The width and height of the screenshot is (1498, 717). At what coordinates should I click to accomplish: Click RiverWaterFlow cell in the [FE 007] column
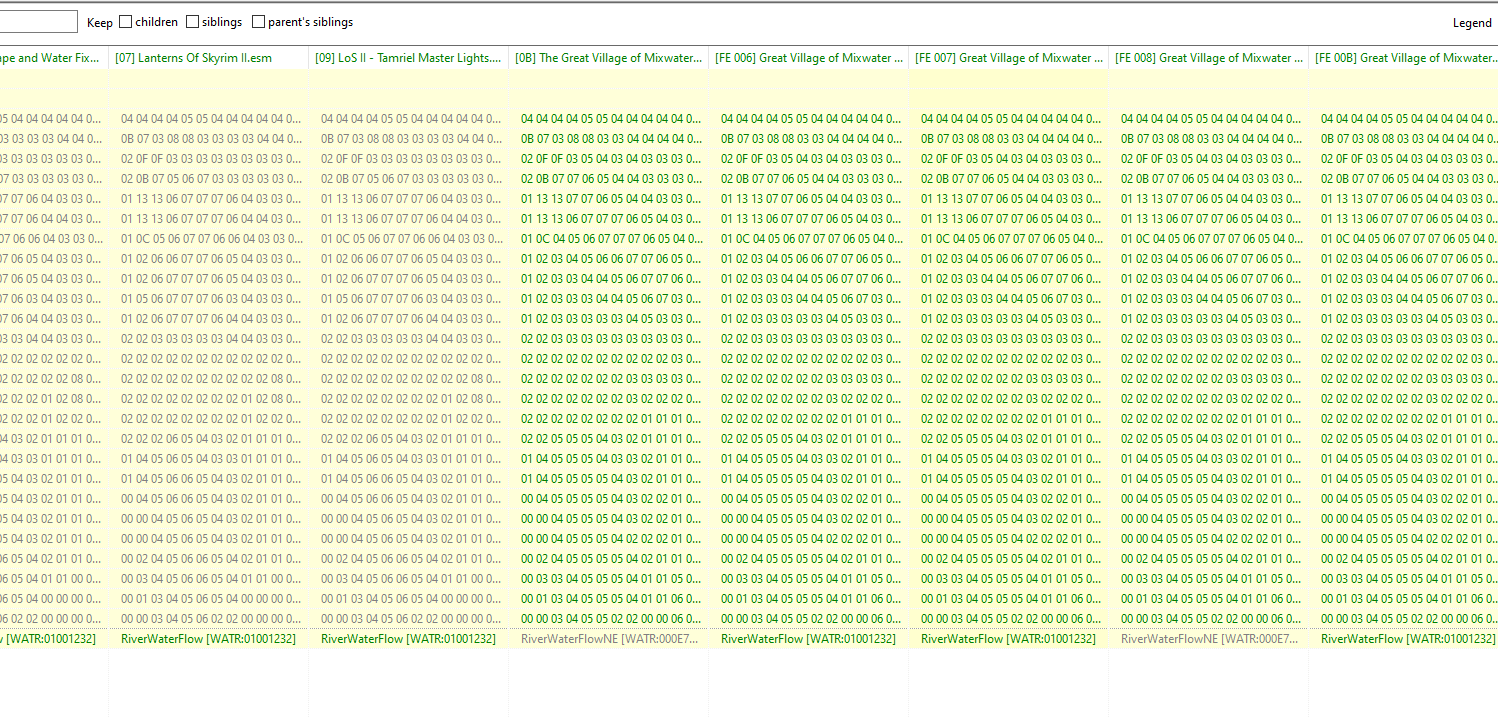1008,638
